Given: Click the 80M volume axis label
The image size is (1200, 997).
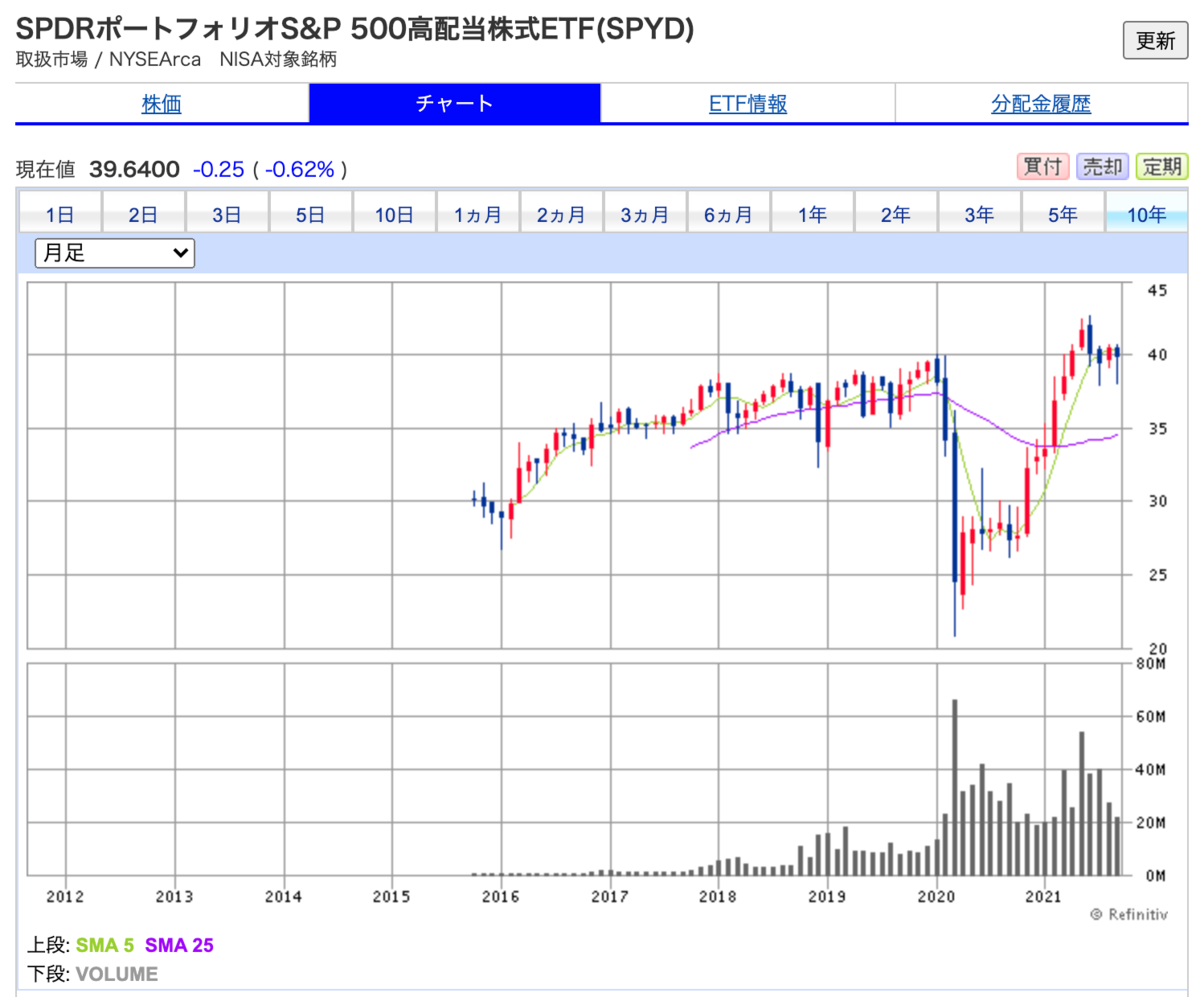Looking at the screenshot, I should pyautogui.click(x=1153, y=662).
